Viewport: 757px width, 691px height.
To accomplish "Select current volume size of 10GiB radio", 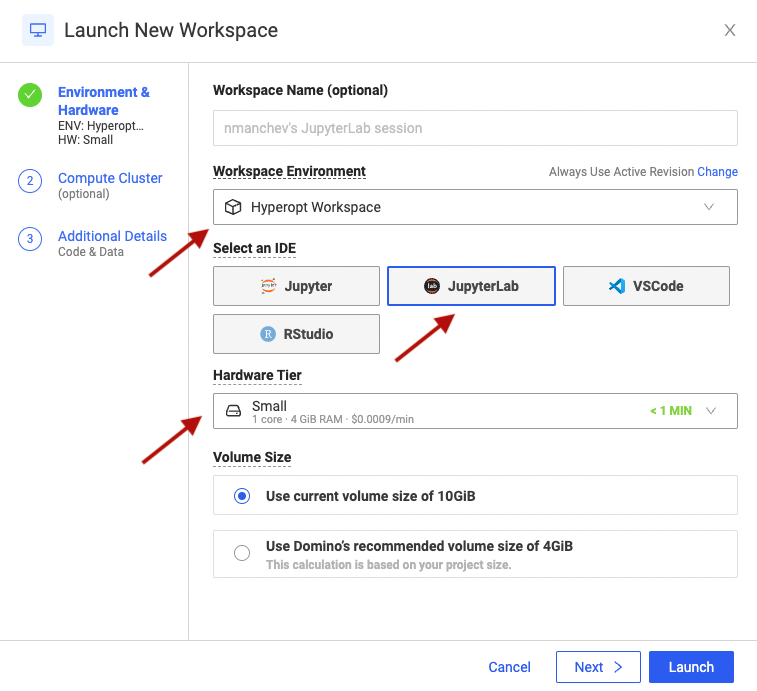I will (242, 496).
